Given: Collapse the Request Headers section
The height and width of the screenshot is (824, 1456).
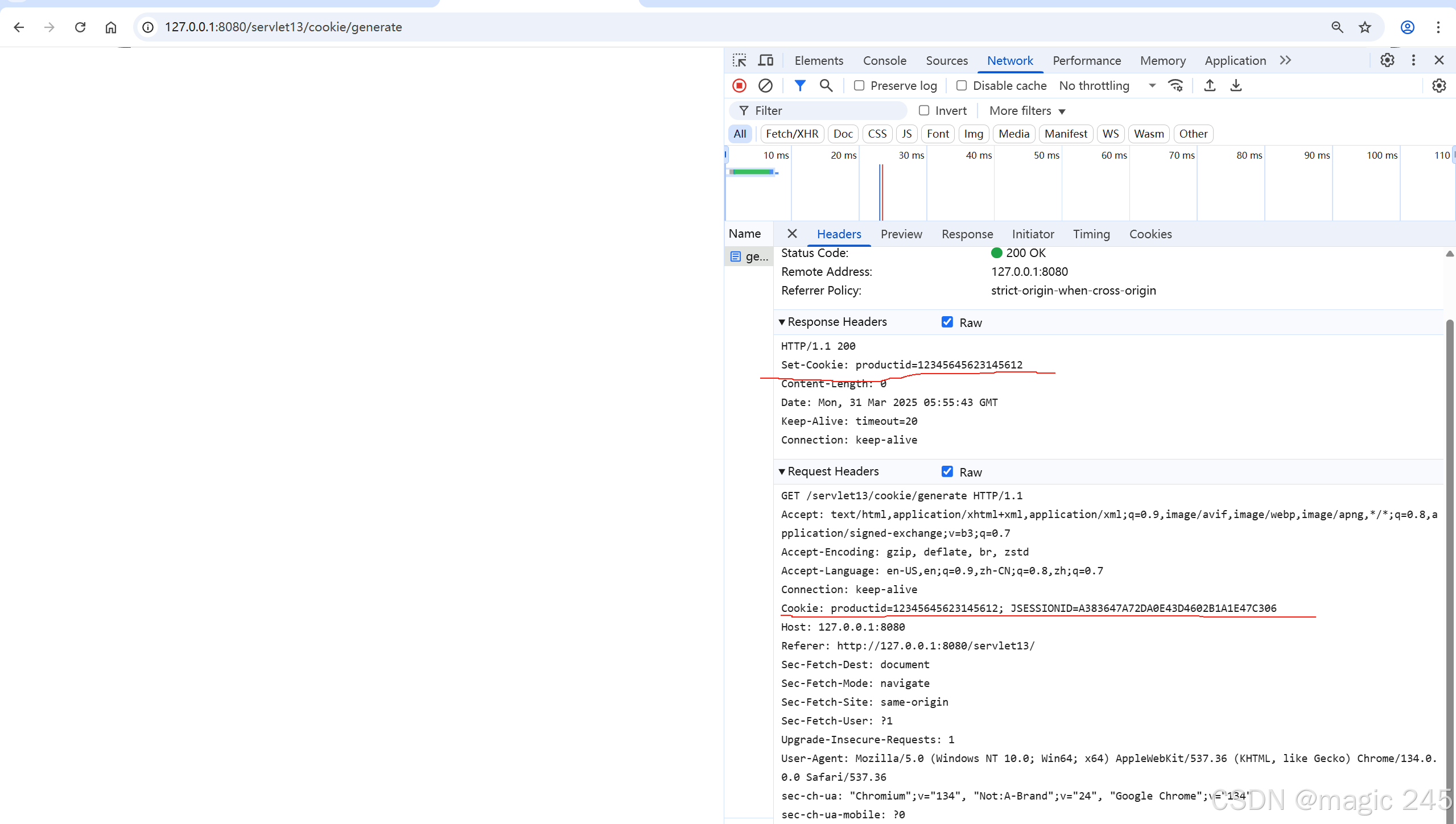Looking at the screenshot, I should 782,471.
